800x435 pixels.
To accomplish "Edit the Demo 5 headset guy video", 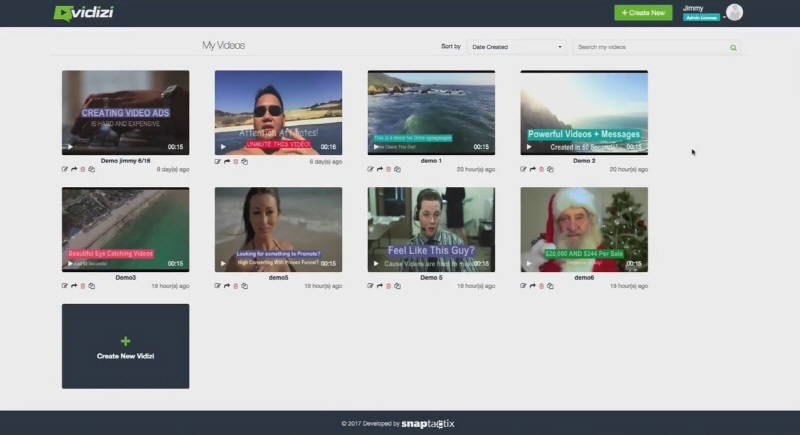I will (x=370, y=286).
